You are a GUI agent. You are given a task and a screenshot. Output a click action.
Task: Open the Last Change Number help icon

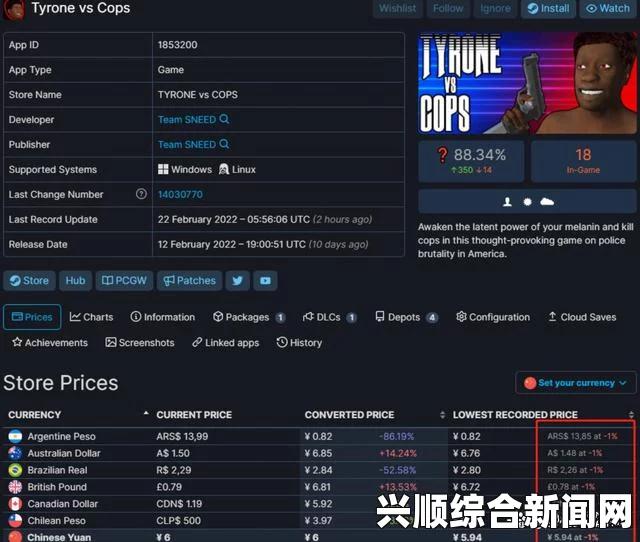[x=141, y=194]
